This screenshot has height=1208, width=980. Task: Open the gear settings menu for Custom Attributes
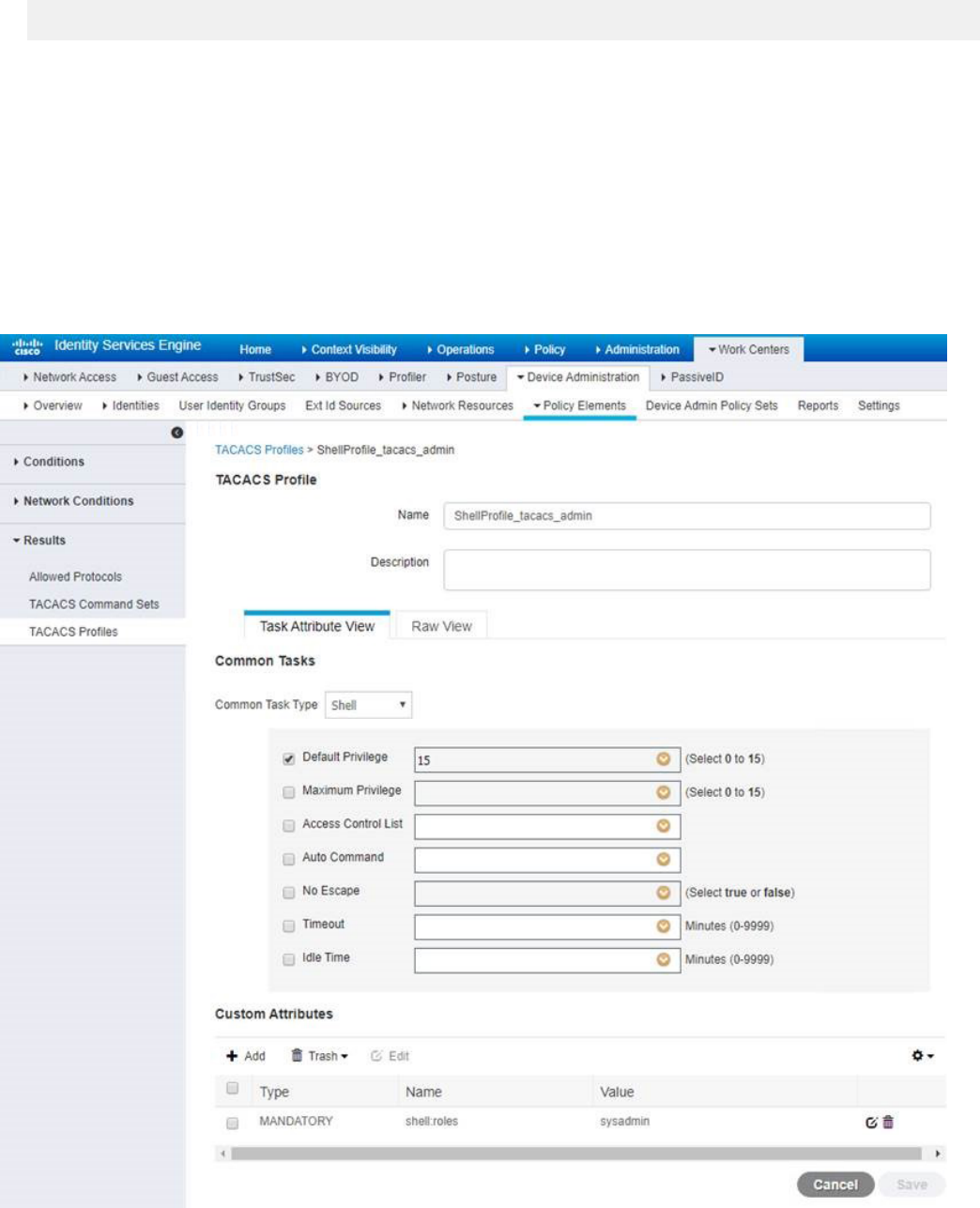point(922,1056)
